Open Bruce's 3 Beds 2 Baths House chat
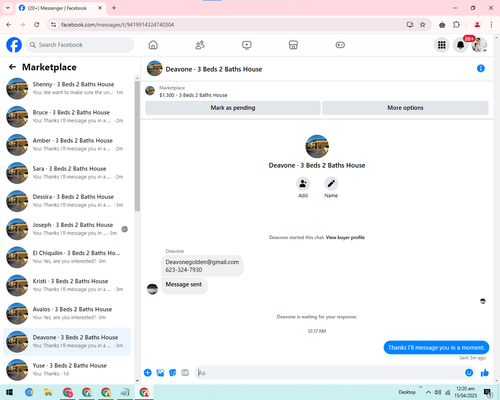Image resolution: width=500 pixels, height=400 pixels. click(x=67, y=116)
